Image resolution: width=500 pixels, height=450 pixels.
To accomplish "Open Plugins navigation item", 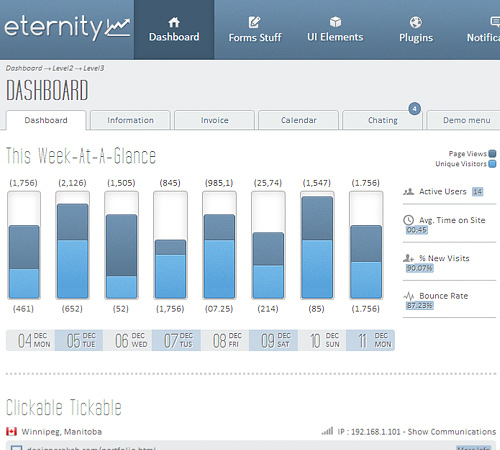I will 416,30.
